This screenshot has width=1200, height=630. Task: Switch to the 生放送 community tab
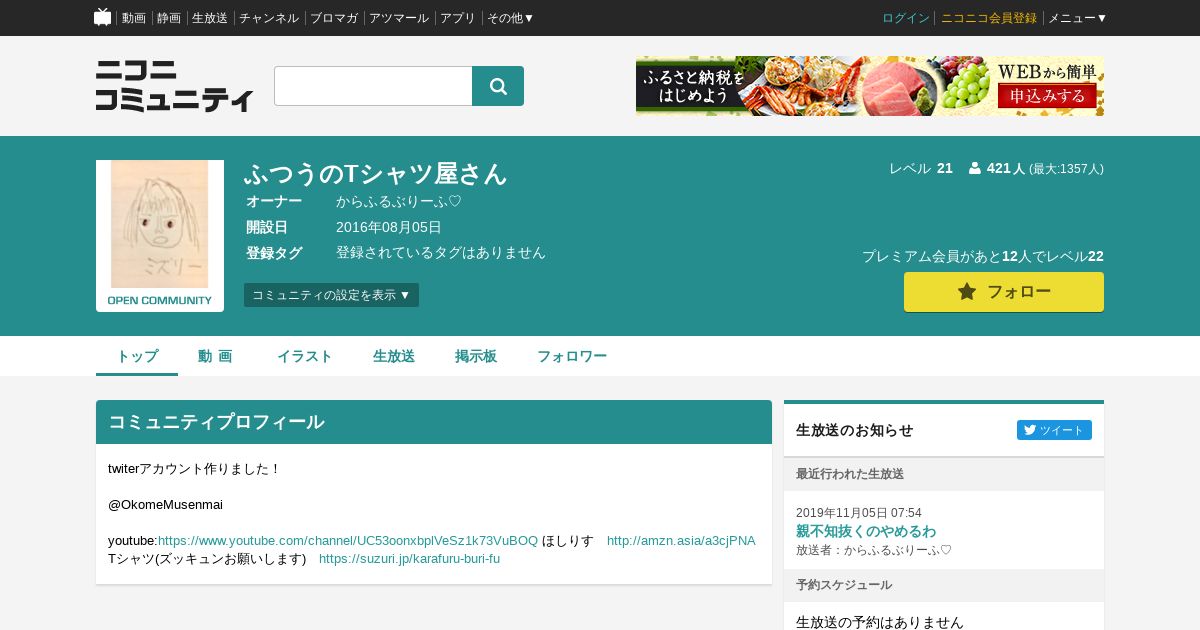click(x=394, y=356)
